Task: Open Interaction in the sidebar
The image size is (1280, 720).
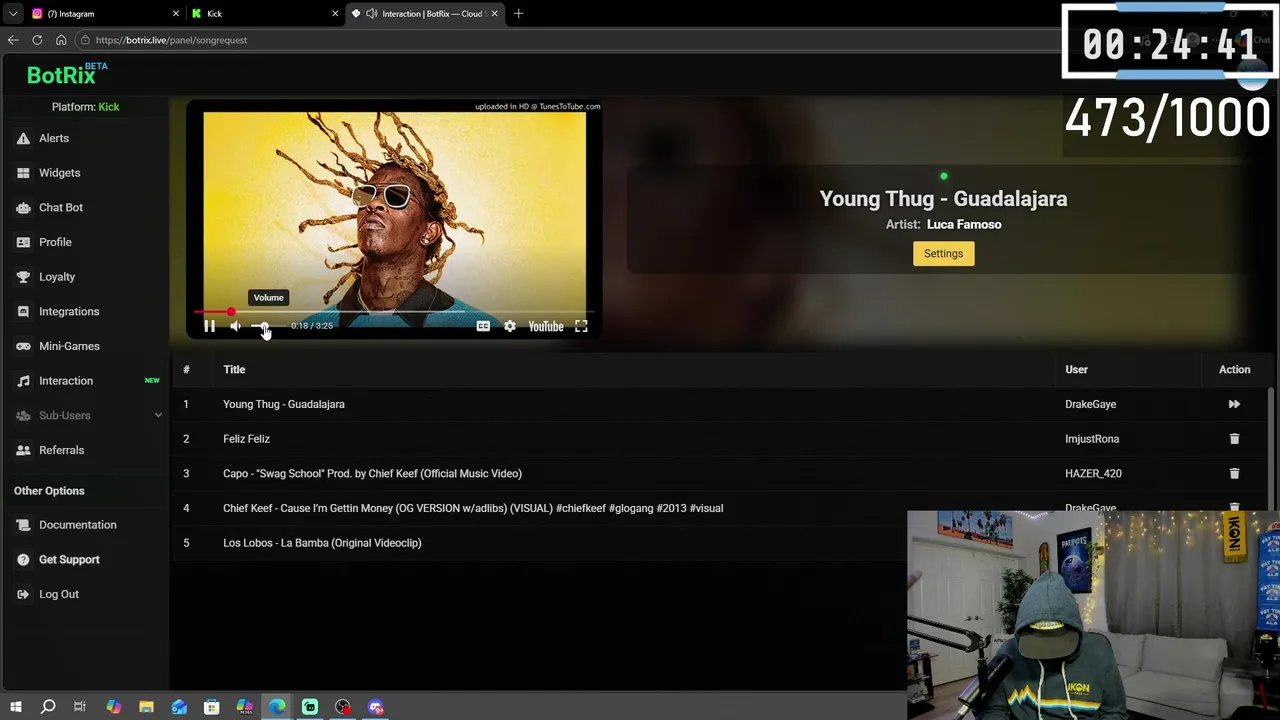Action: point(66,381)
